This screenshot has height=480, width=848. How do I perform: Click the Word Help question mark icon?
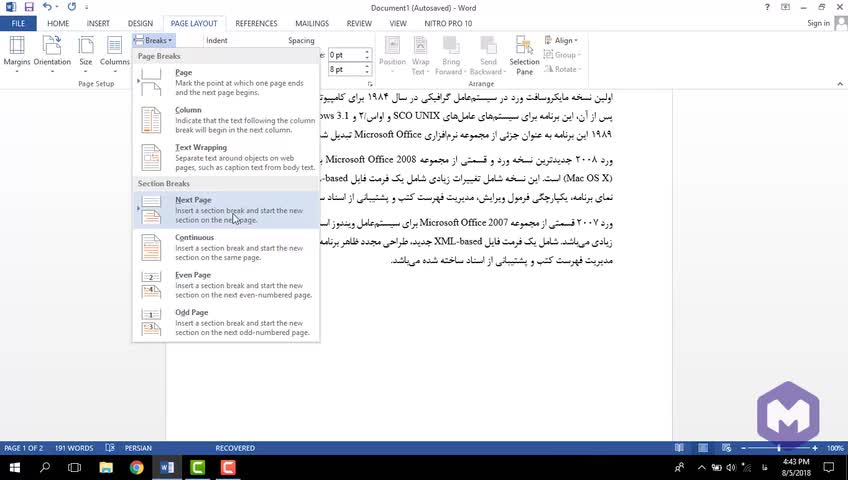(x=767, y=8)
